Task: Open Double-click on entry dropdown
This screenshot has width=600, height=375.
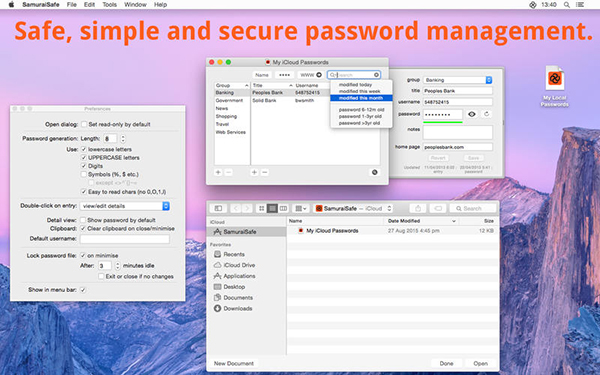Action: (125, 206)
